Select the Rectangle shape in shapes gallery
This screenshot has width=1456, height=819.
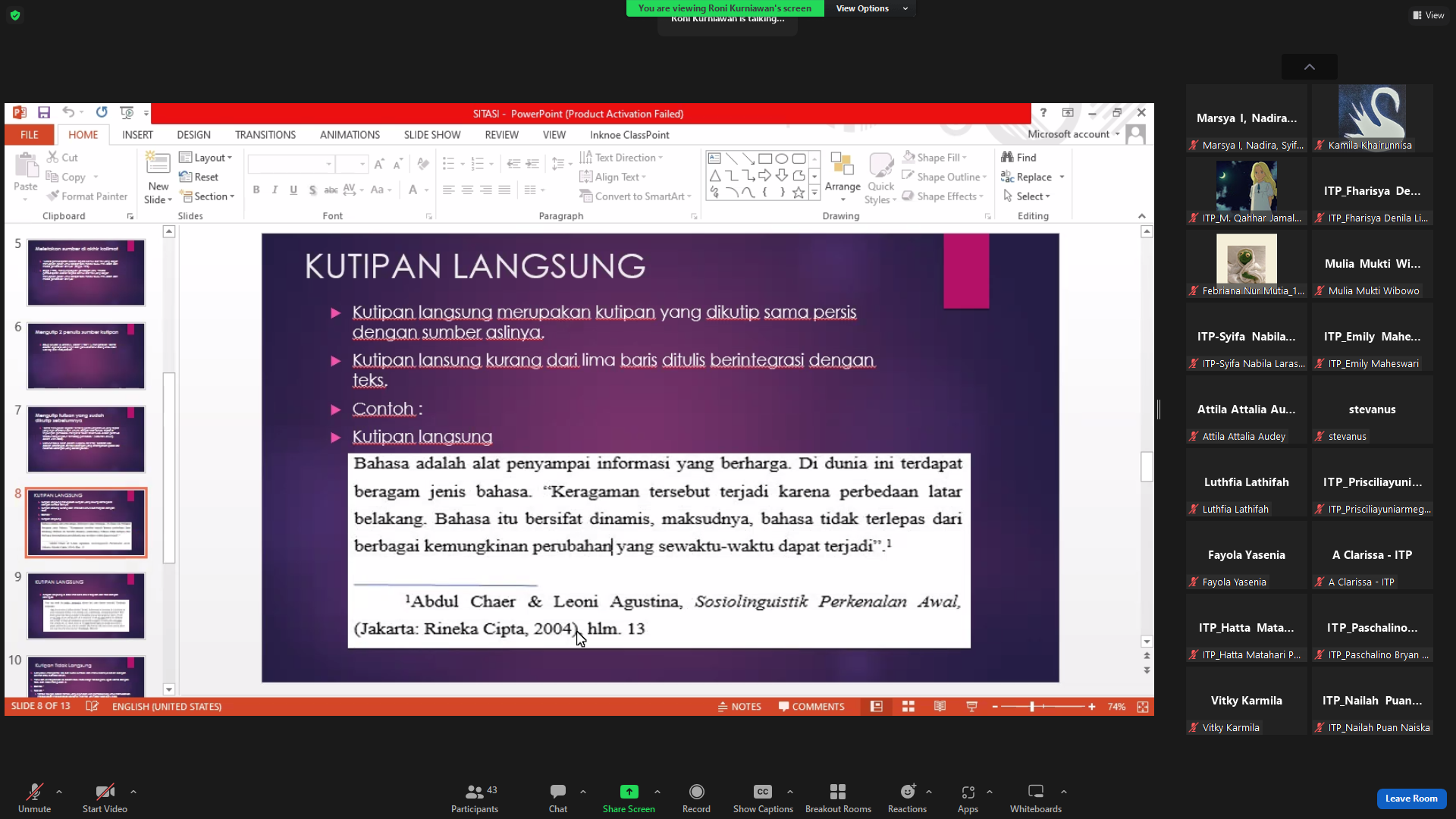(765, 158)
